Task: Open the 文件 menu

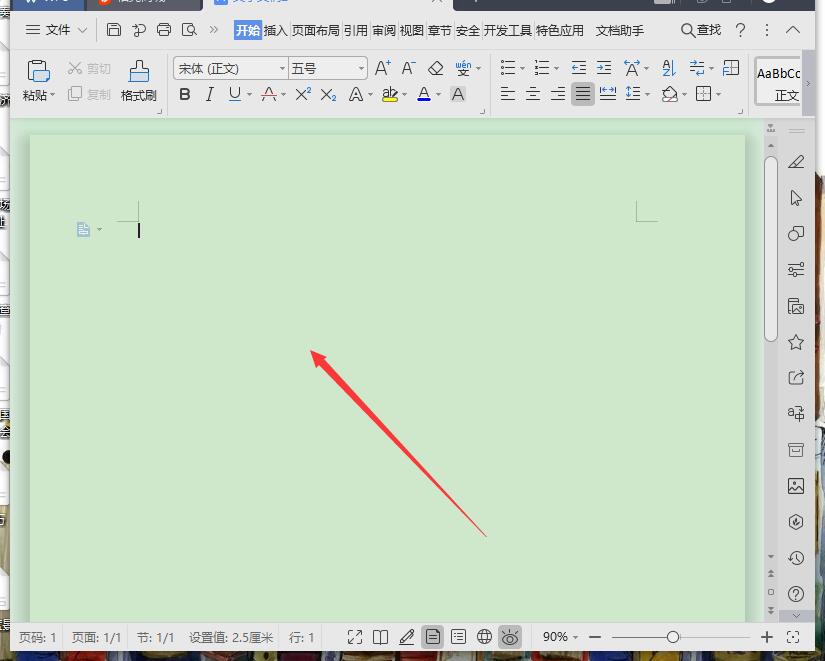Action: click(56, 30)
